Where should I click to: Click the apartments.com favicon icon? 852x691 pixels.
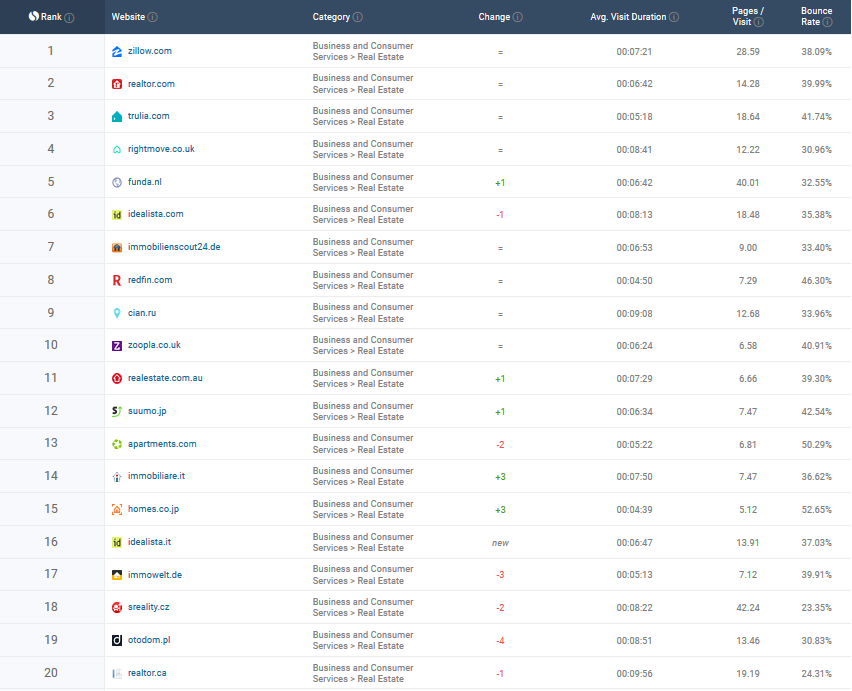(x=117, y=444)
